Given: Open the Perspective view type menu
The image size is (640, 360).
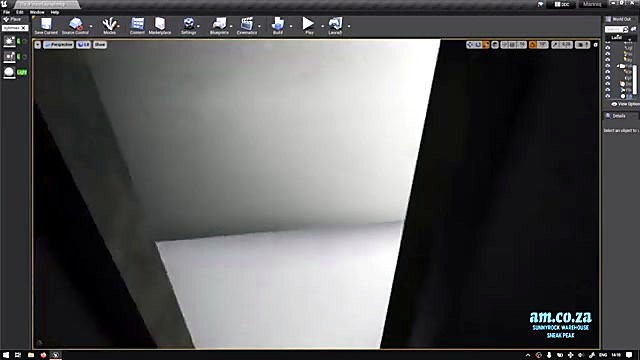Looking at the screenshot, I should [58, 45].
